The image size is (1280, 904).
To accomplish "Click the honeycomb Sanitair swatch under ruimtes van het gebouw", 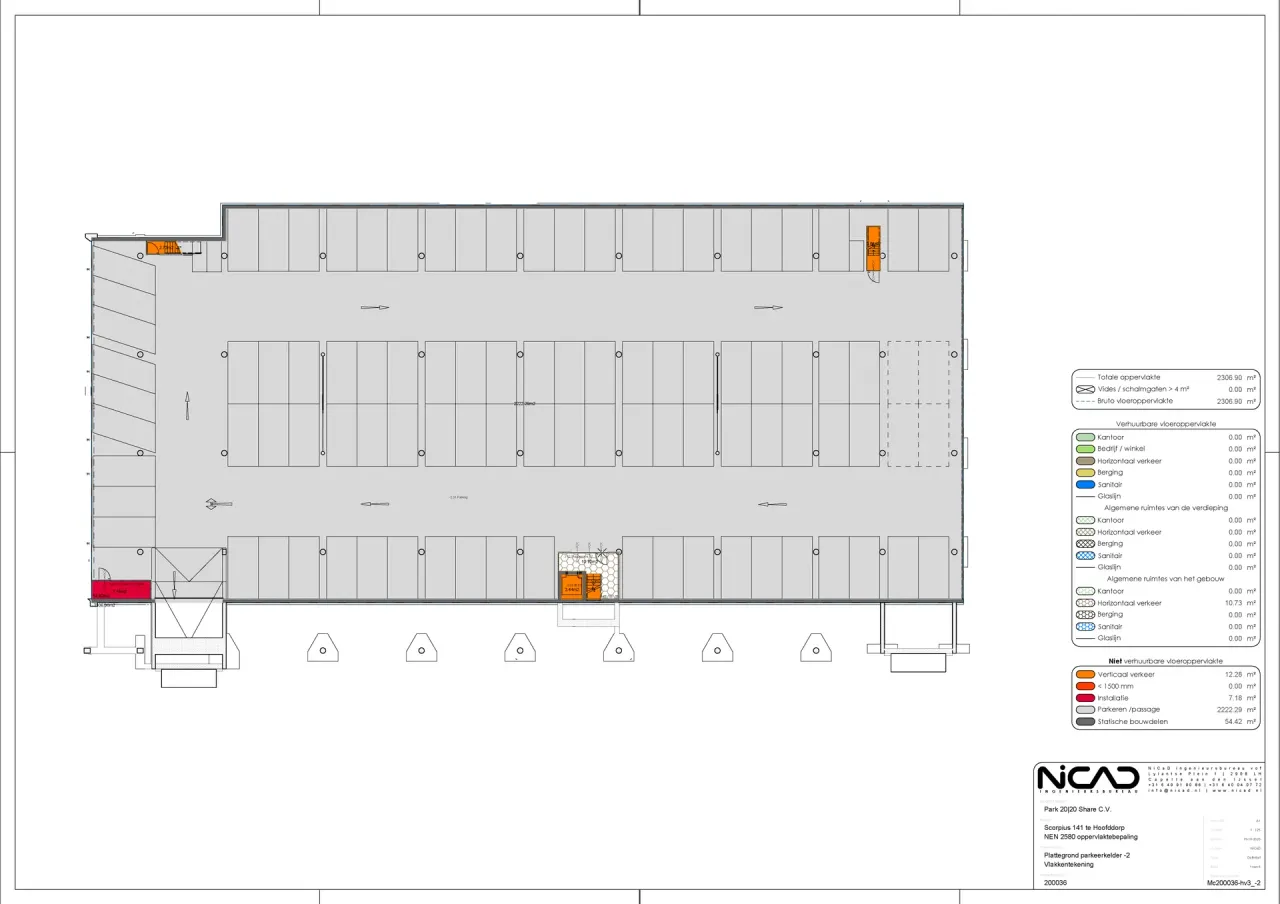I will point(1085,626).
